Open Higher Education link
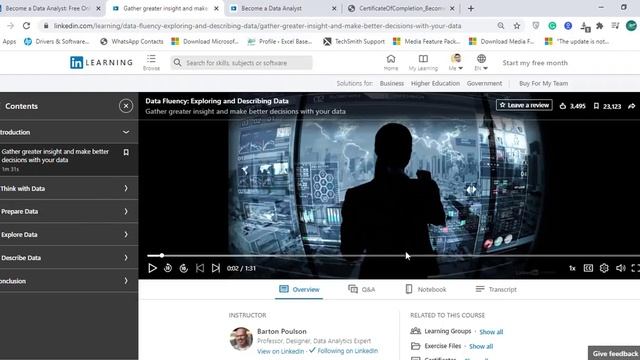The height and width of the screenshot is (360, 640). [x=436, y=83]
